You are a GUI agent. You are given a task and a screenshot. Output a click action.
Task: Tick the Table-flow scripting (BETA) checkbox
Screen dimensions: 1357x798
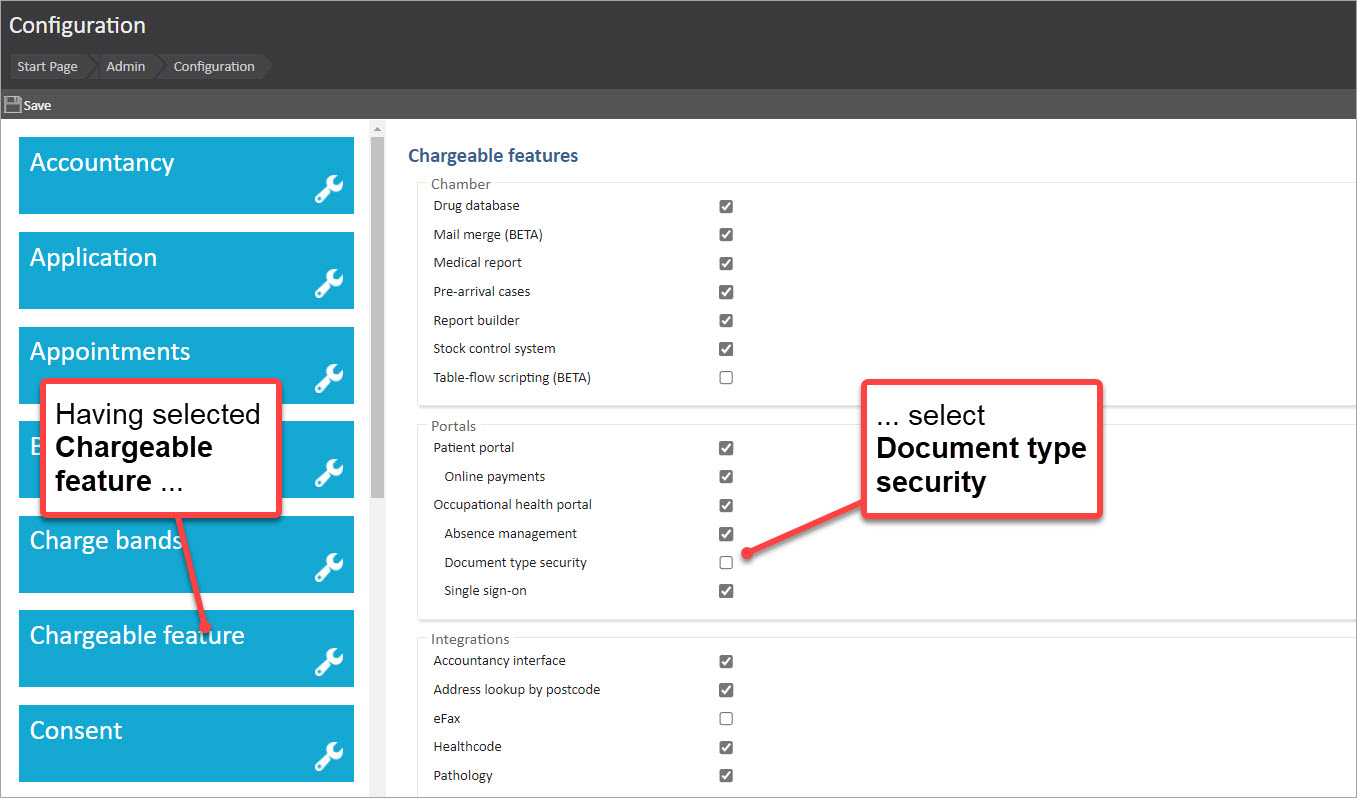point(726,378)
